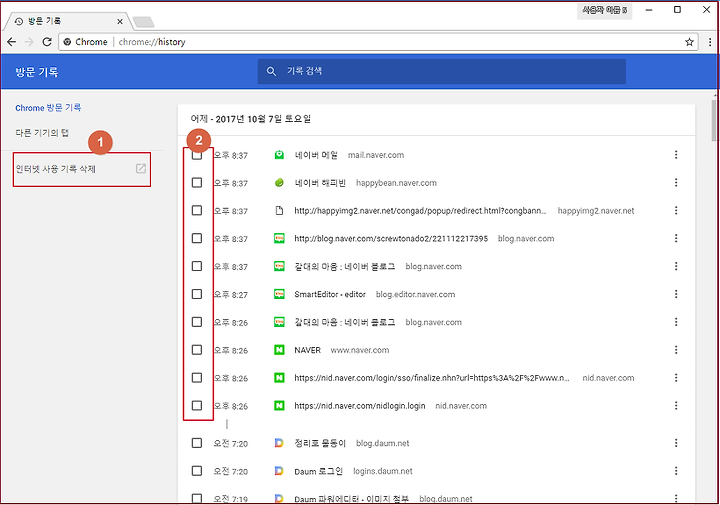The height and width of the screenshot is (505, 720).
Task: Open more actions for nid.naver.com sso finalize entry
Action: 676,377
